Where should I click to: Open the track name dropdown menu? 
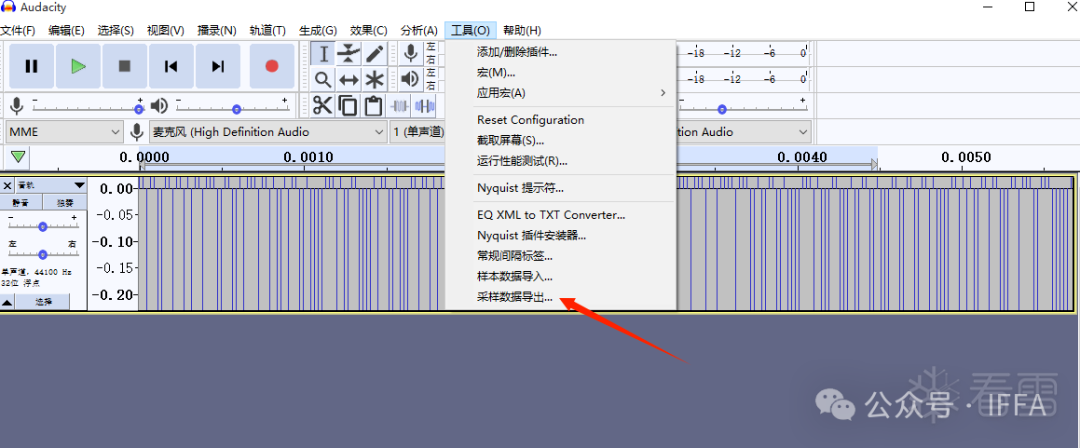tap(50, 185)
